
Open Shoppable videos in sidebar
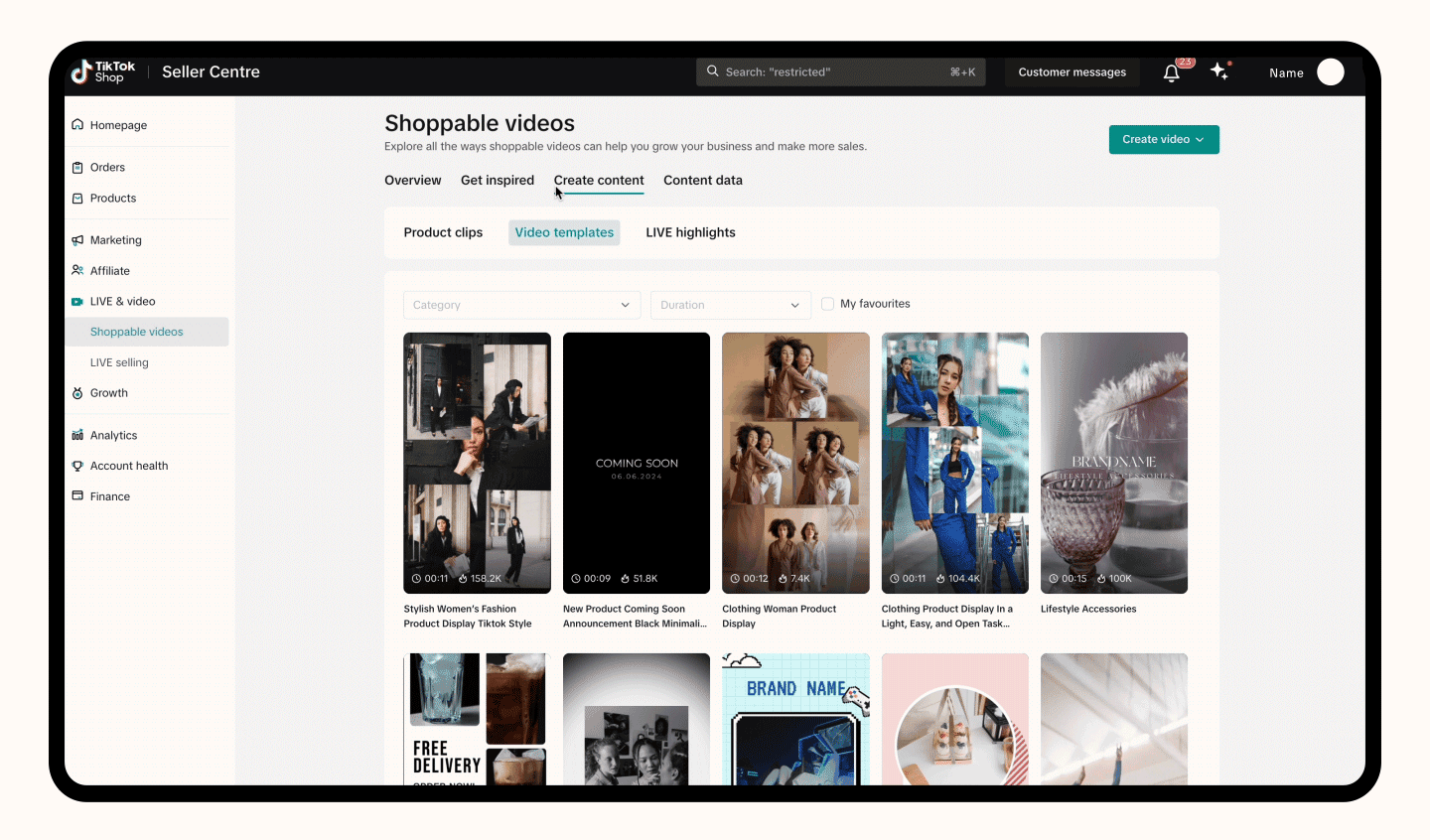147,332
